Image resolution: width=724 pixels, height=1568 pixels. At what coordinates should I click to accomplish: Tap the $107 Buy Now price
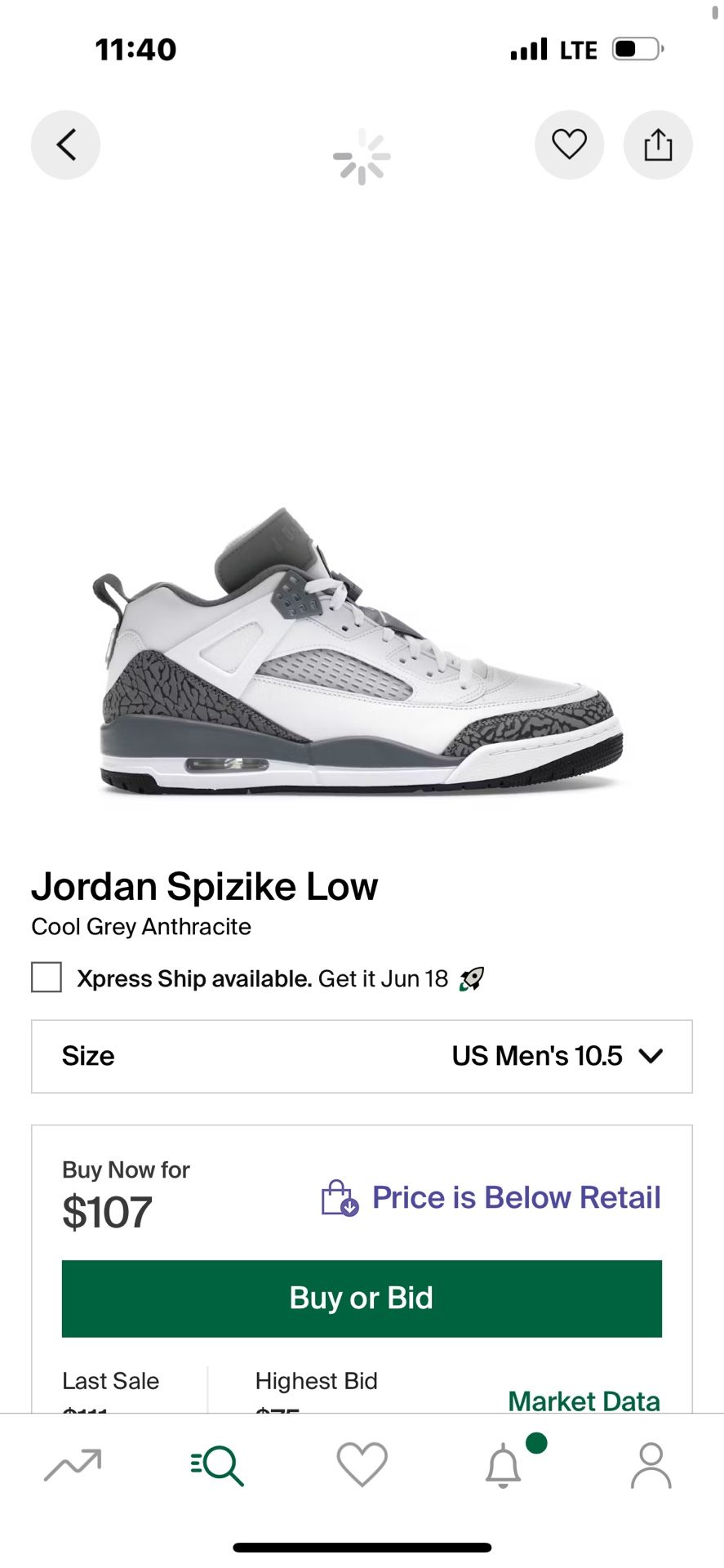coord(107,1212)
